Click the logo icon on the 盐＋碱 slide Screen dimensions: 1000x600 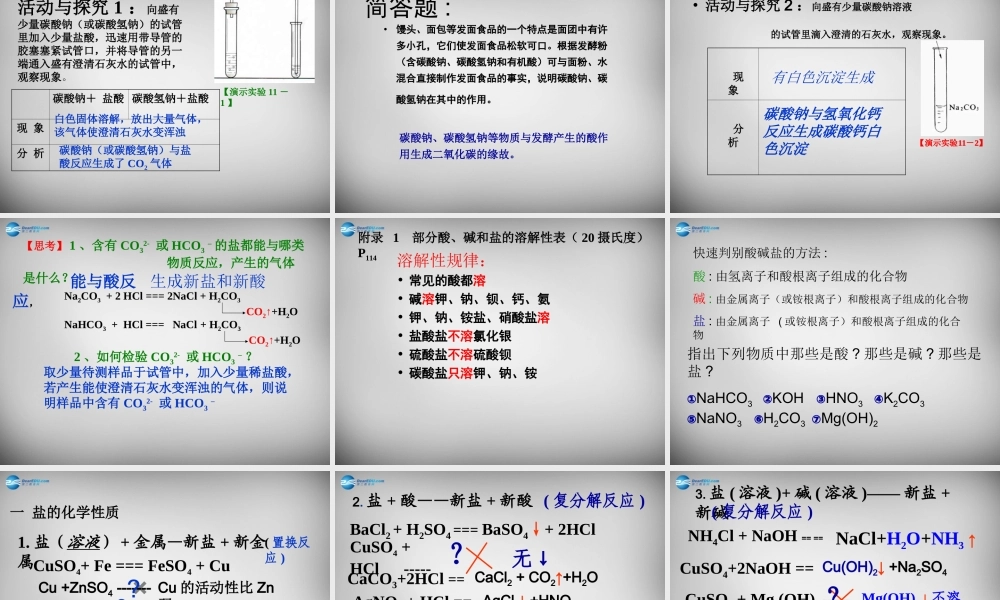pyautogui.click(x=681, y=480)
